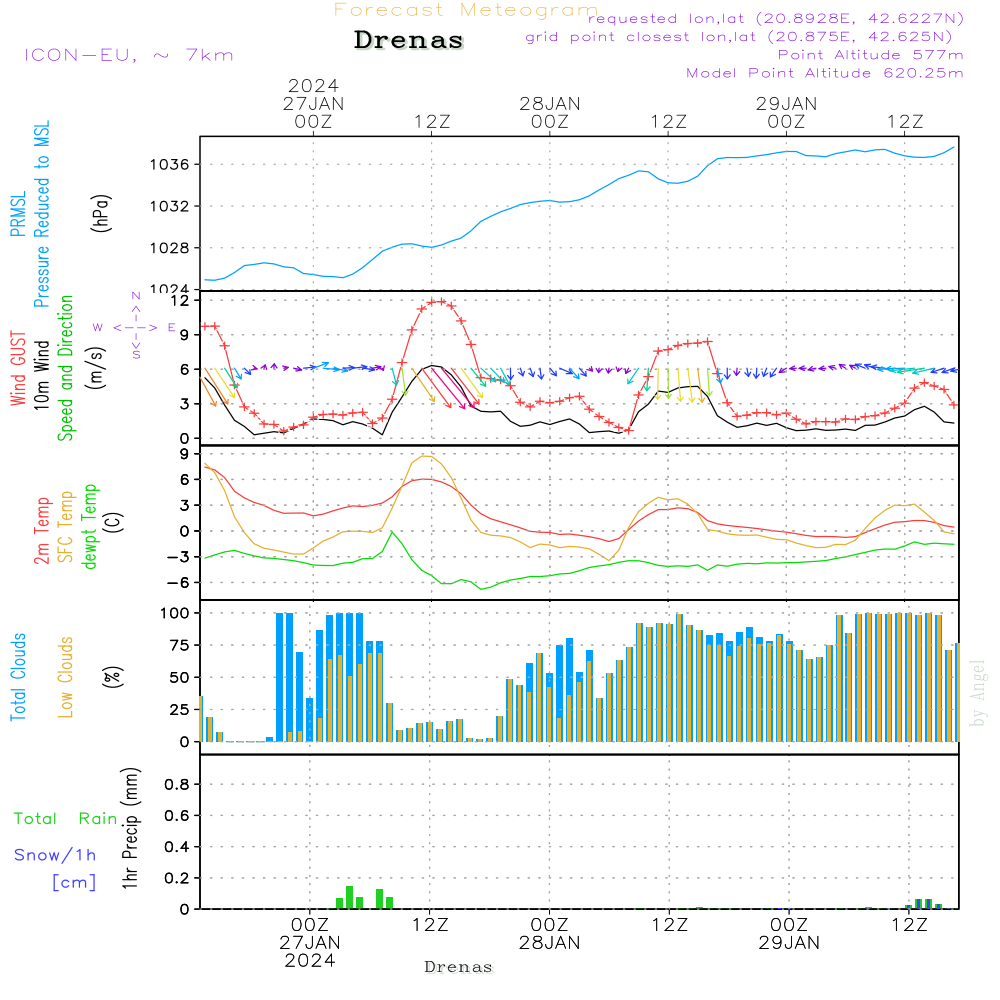Click the orange SFC Temp legend label
The height and width of the screenshot is (1000, 1000).
tap(66, 526)
